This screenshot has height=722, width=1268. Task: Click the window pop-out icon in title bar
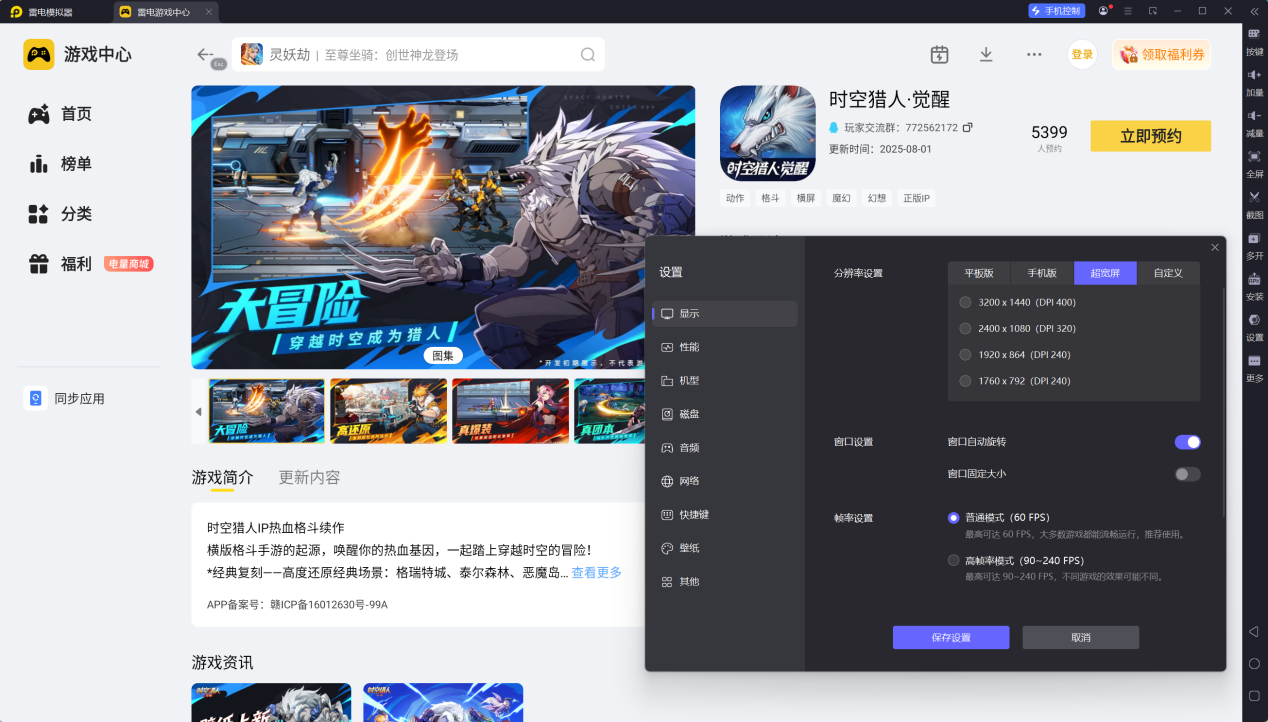pos(1153,11)
